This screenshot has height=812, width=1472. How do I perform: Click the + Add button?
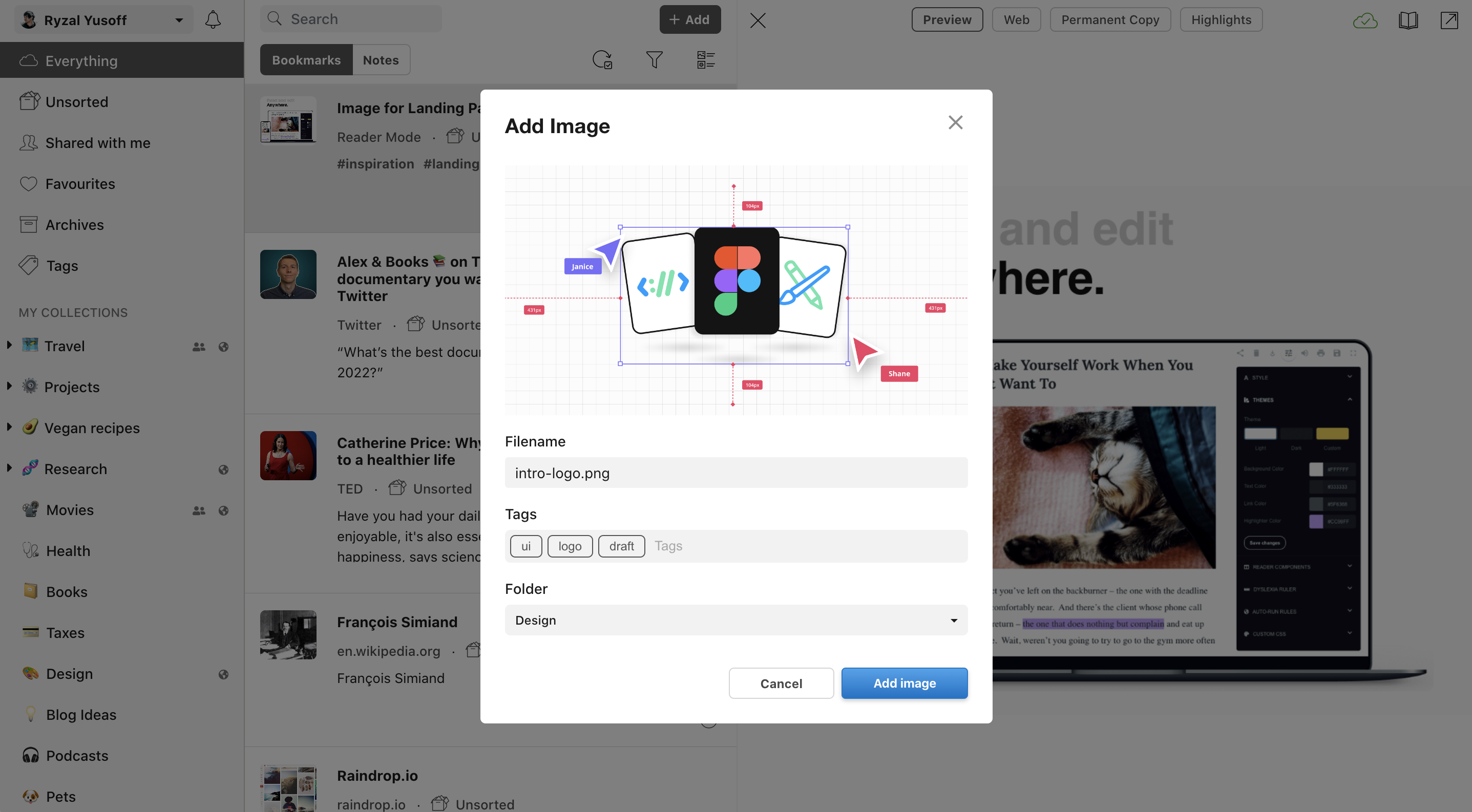point(690,19)
